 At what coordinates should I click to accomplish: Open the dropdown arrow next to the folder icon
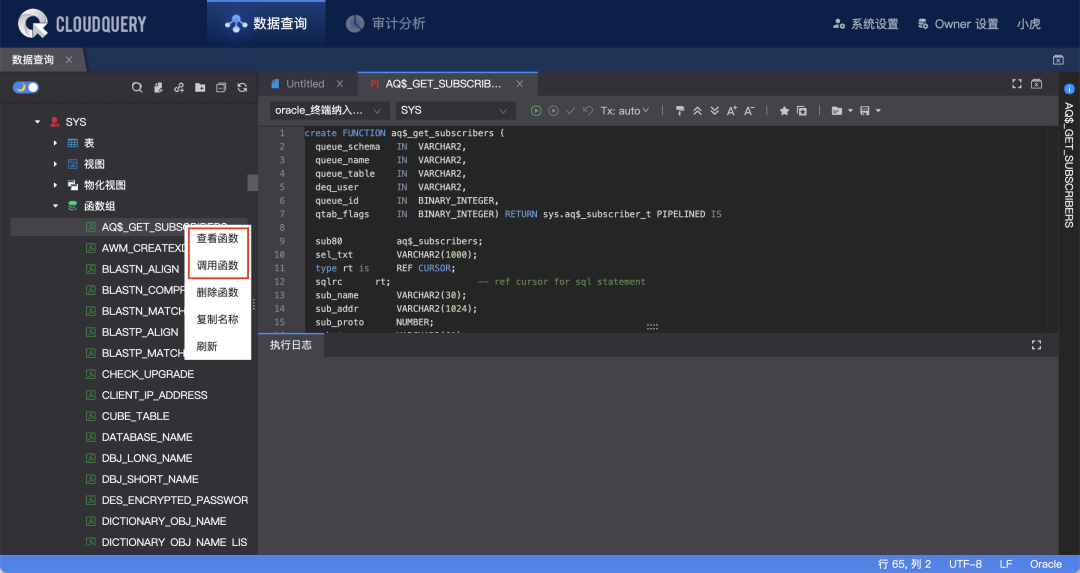point(850,111)
